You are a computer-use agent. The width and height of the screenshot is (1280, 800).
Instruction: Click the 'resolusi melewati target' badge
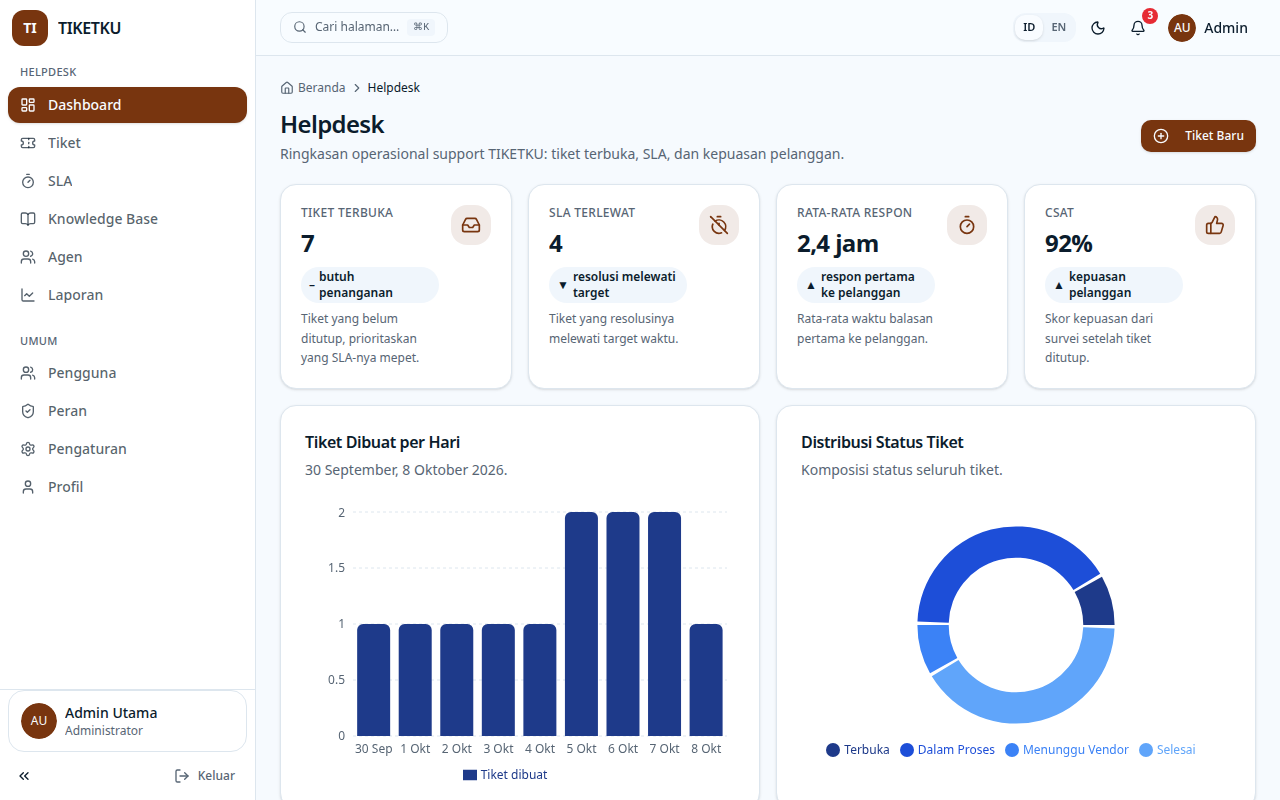tap(618, 285)
